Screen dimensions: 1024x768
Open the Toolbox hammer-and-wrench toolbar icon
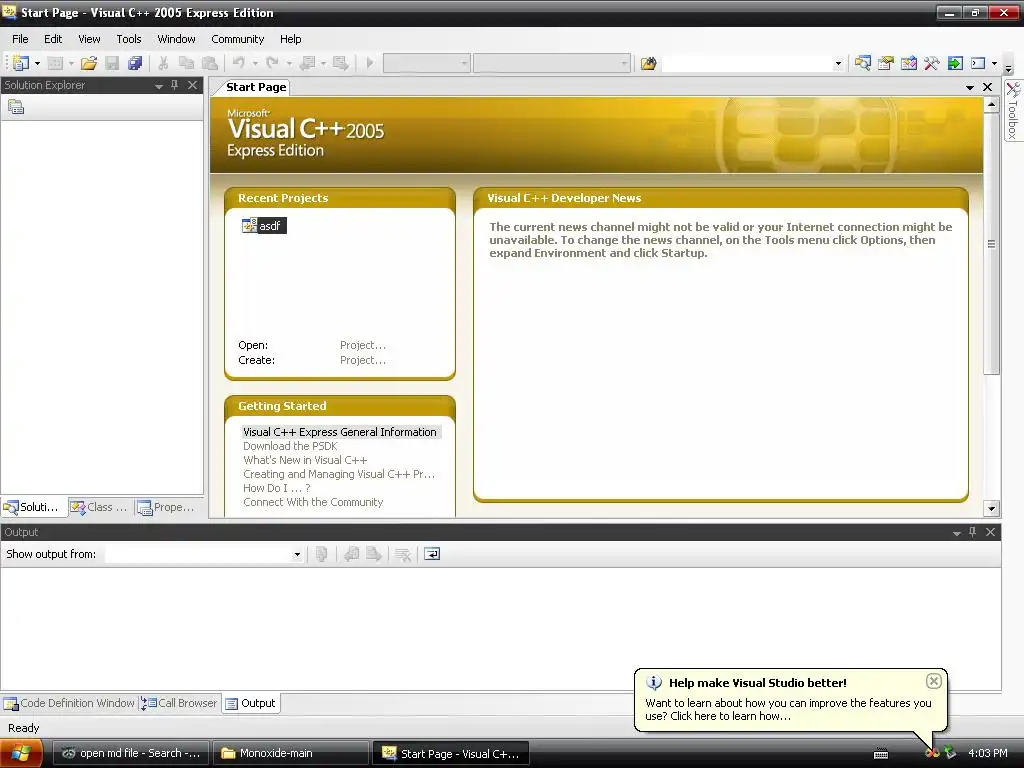931,63
